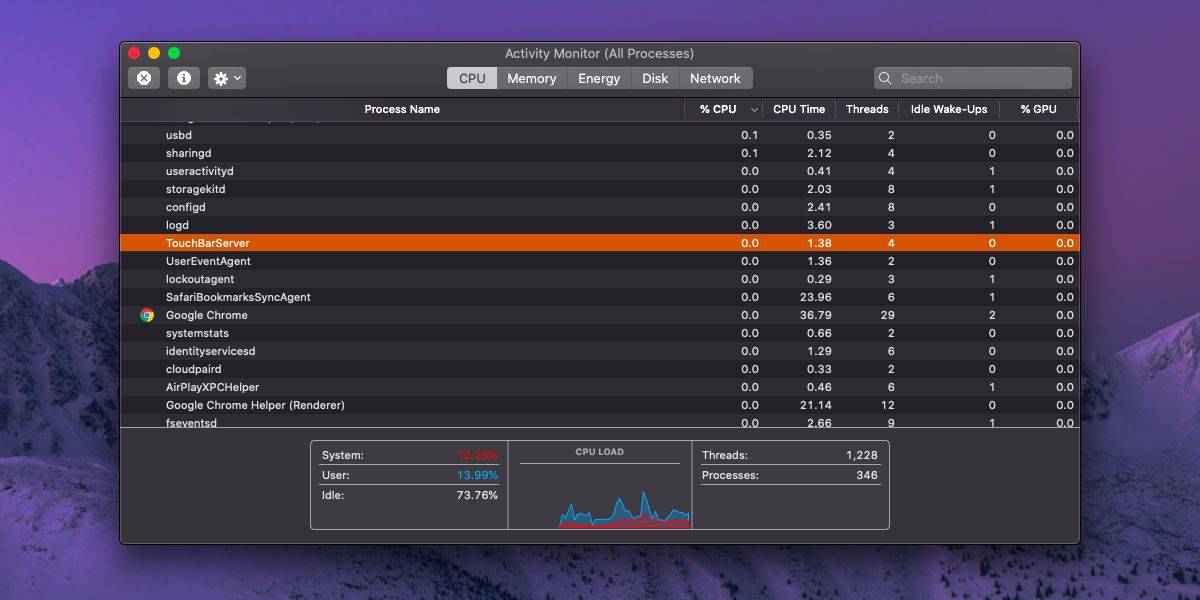1200x600 pixels.
Task: Sort by the CPU Time column header
Action: point(798,109)
